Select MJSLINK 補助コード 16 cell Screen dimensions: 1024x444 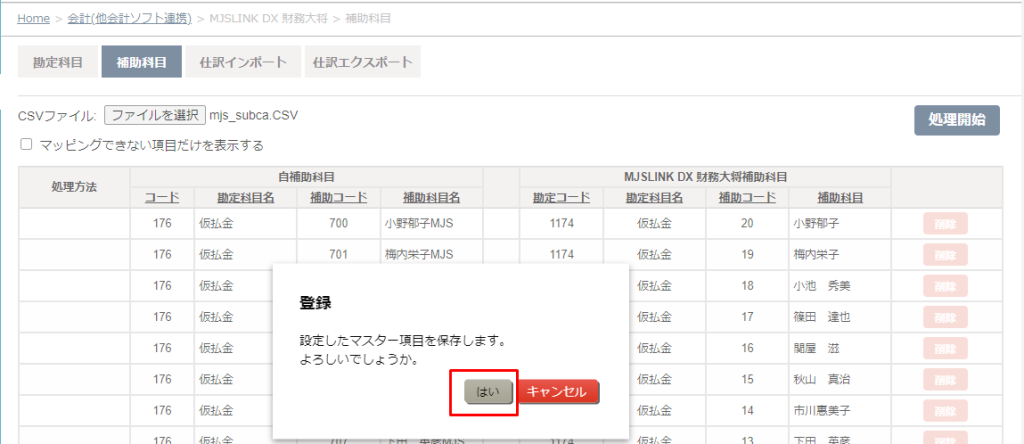pyautogui.click(x=747, y=348)
